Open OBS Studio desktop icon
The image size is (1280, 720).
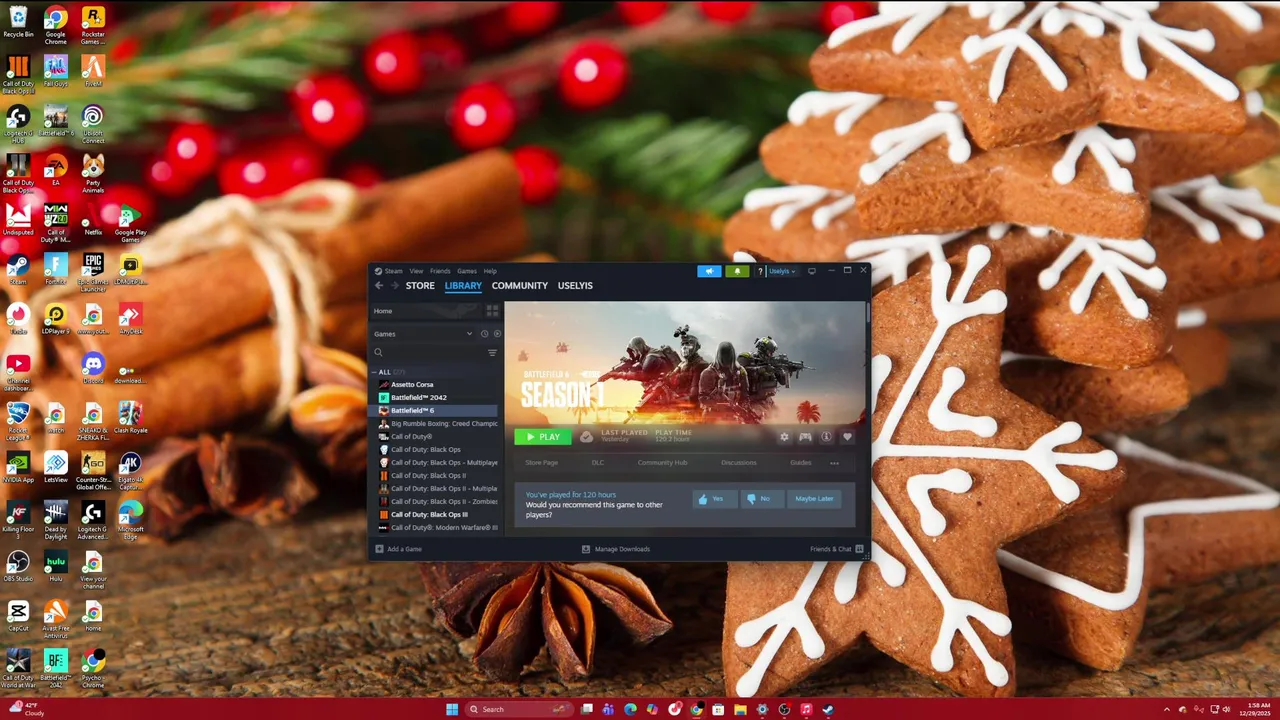(x=18, y=567)
